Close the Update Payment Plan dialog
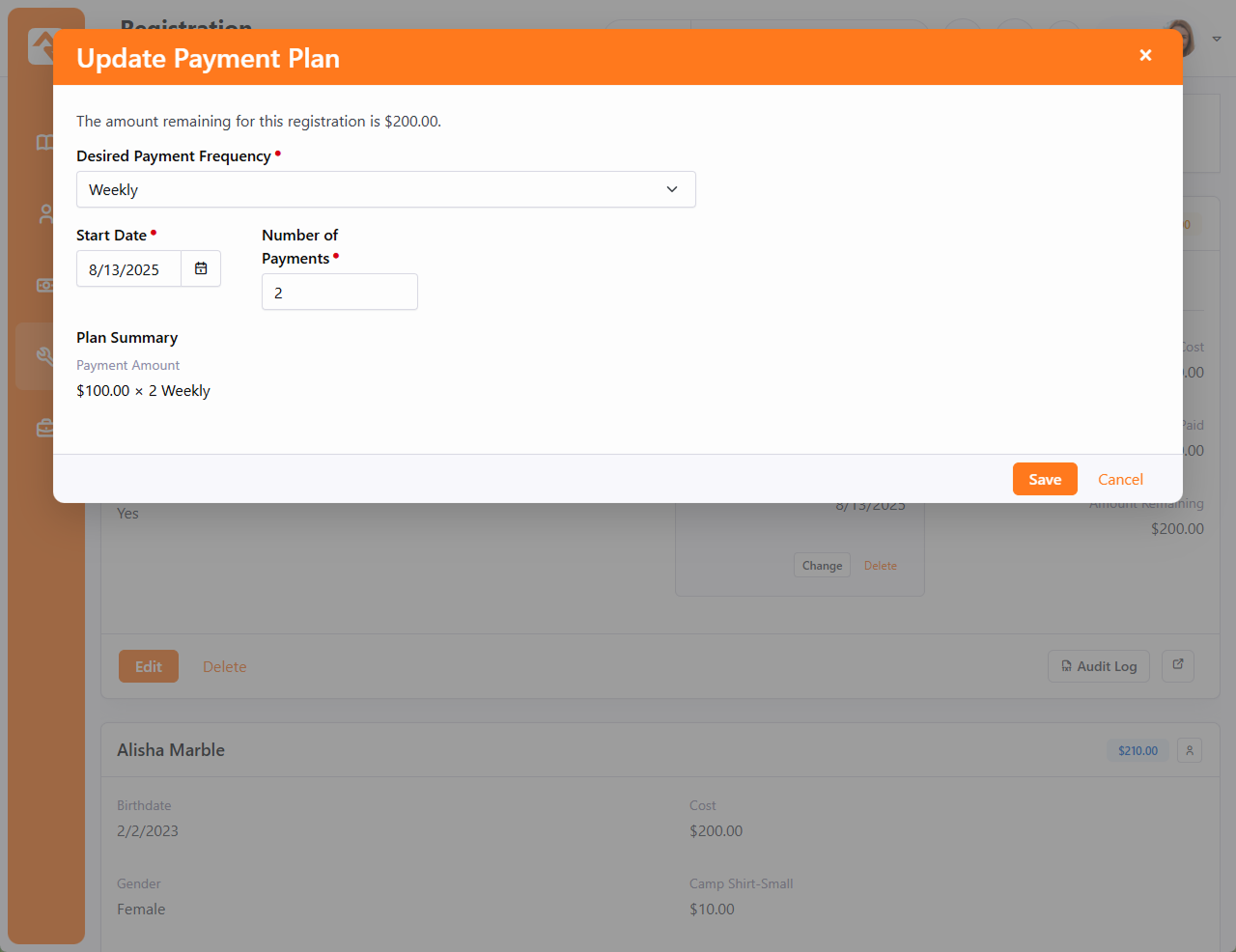1236x952 pixels. coord(1145,56)
